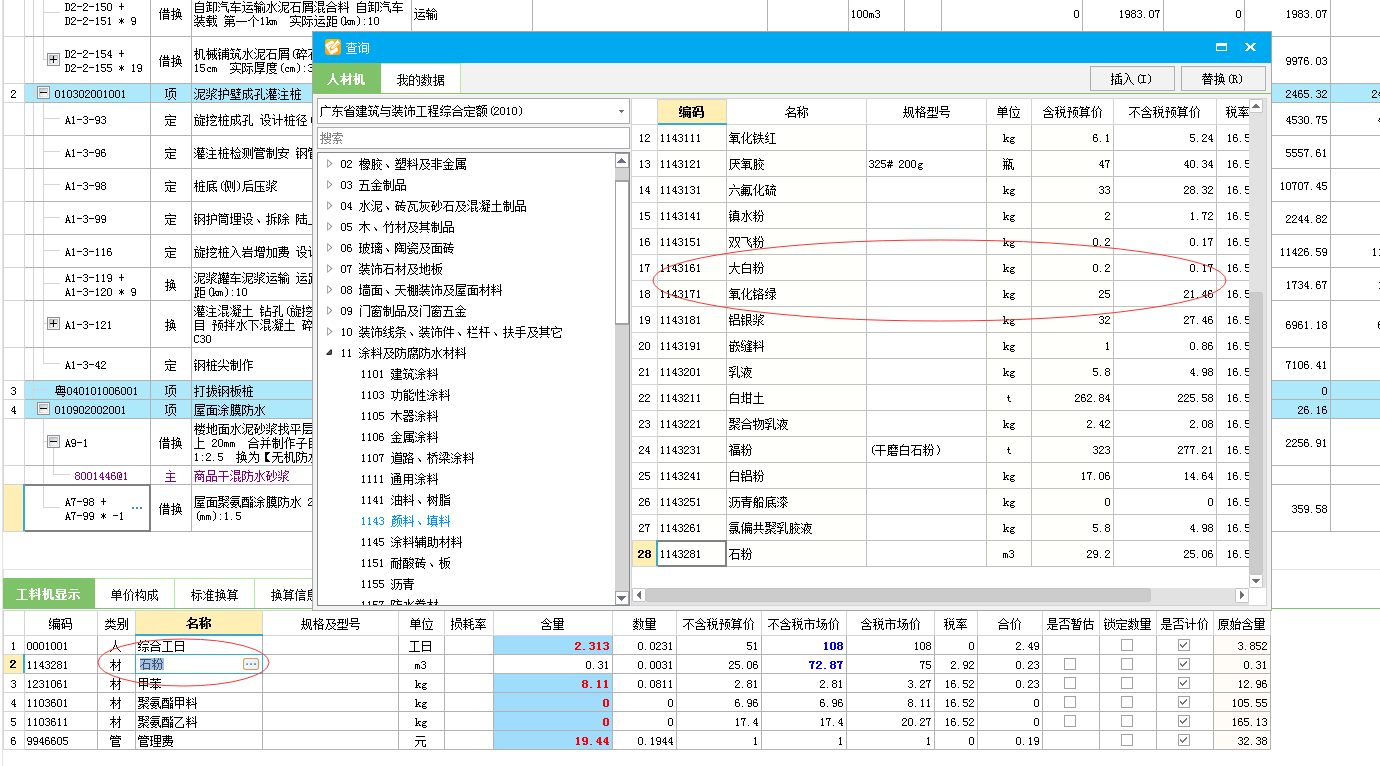Screen dimensions: 1380x766
Task: Click the material table scroll-up arrow
Action: click(x=1257, y=108)
